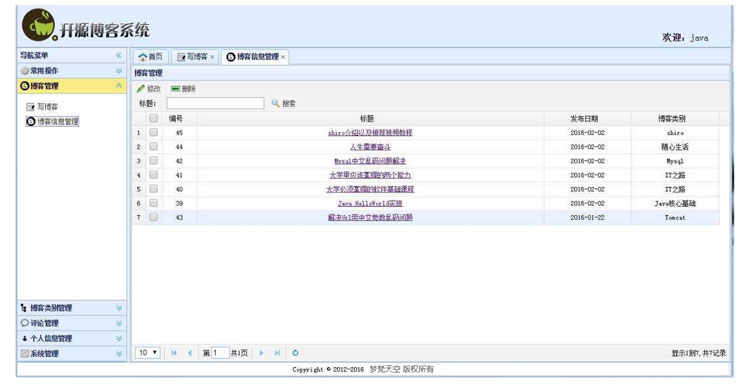Click the refresh icon in pagination bar
750x386 pixels.
[x=295, y=353]
